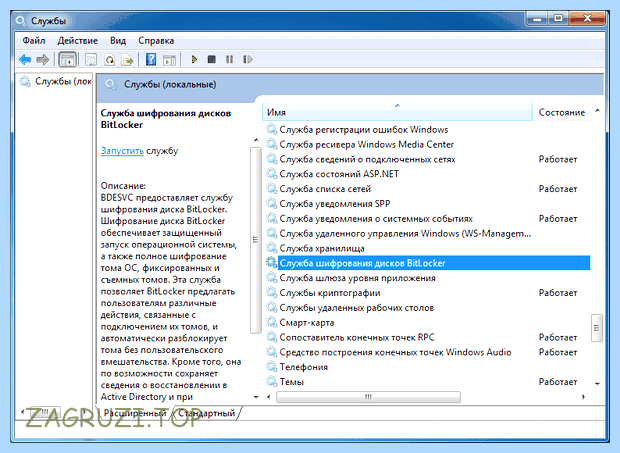
Task: Click the services list horizontal scrollbar thumb
Action: (368, 397)
